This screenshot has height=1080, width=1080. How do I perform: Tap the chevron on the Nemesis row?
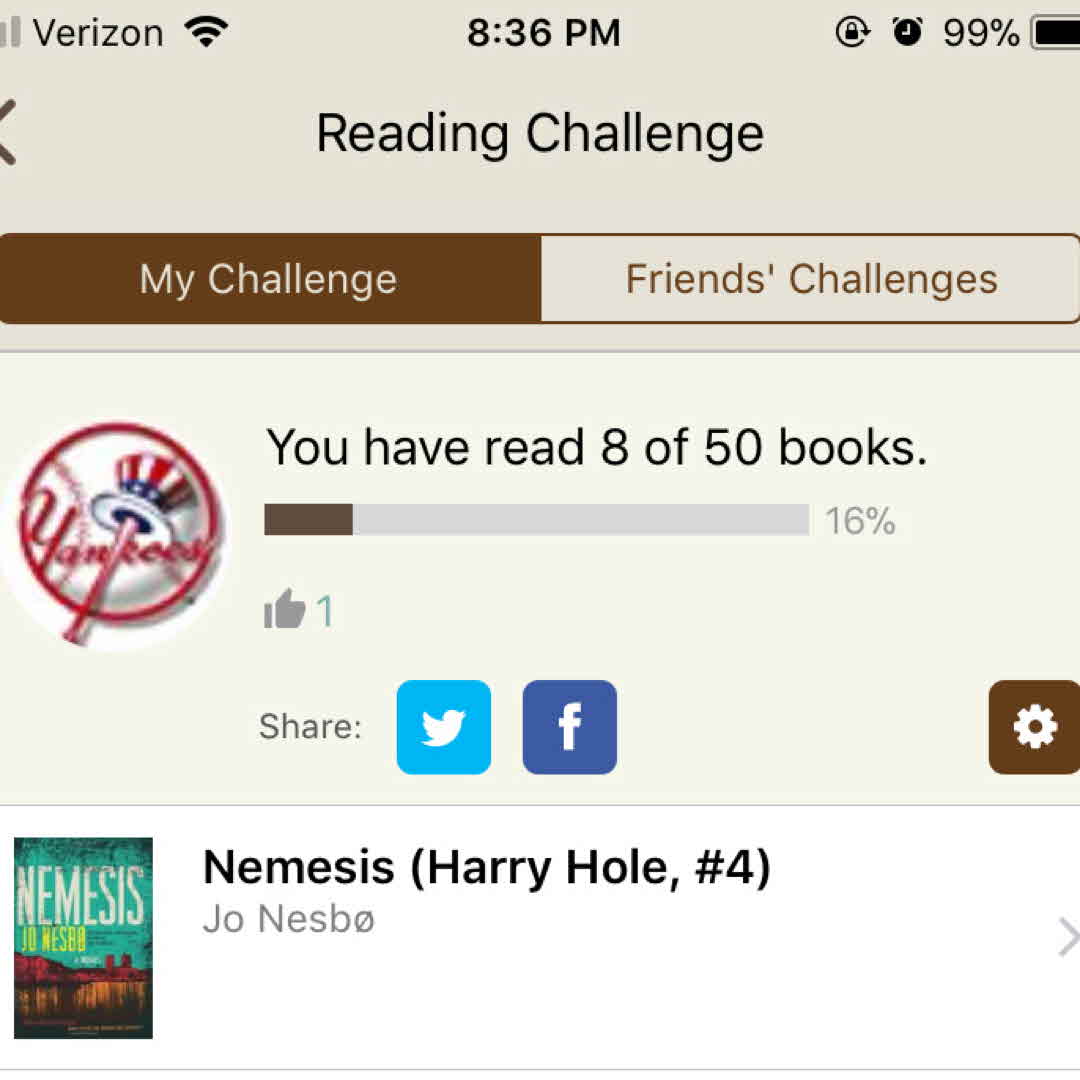pyautogui.click(x=1067, y=938)
